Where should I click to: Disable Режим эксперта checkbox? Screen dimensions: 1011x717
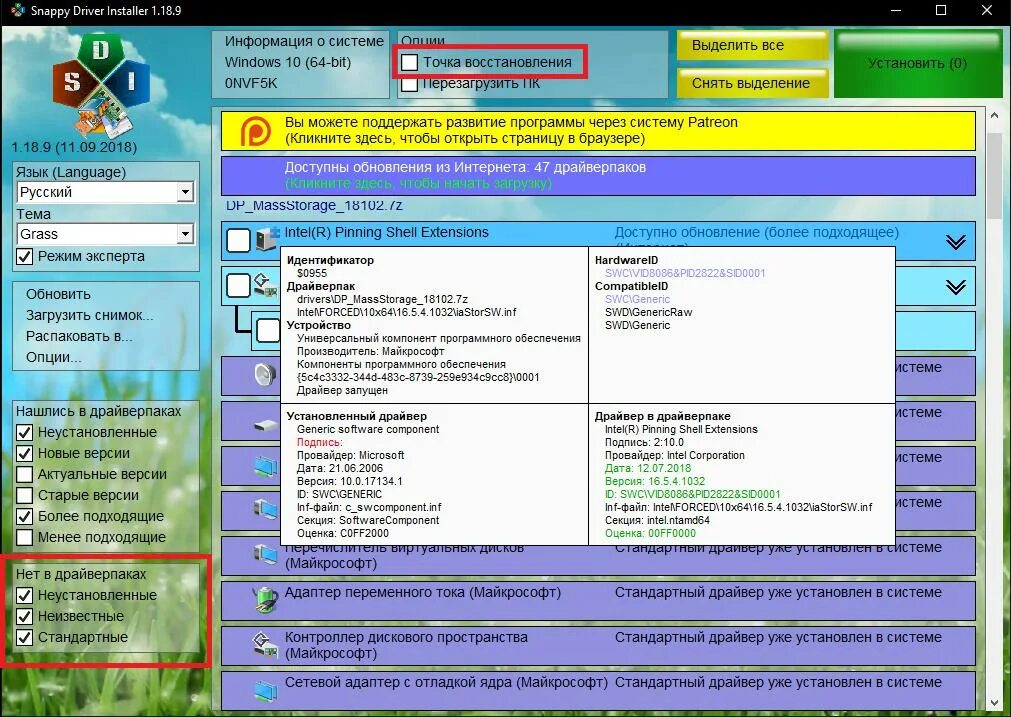click(x=25, y=257)
